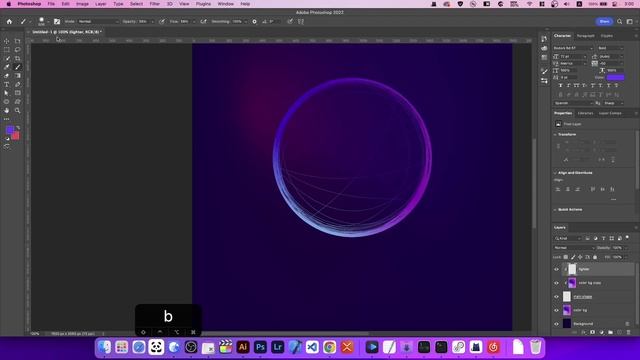640x360 pixels.
Task: Switch to the Layer Comps tab
Action: point(610,113)
